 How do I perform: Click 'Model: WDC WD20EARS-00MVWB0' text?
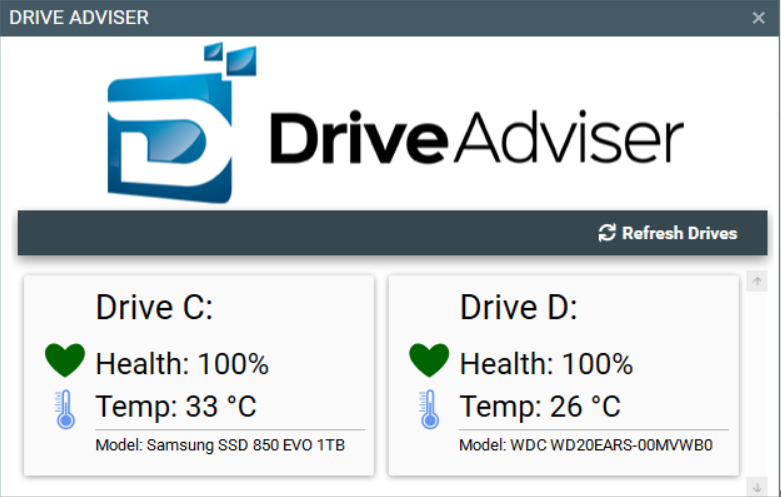point(586,445)
